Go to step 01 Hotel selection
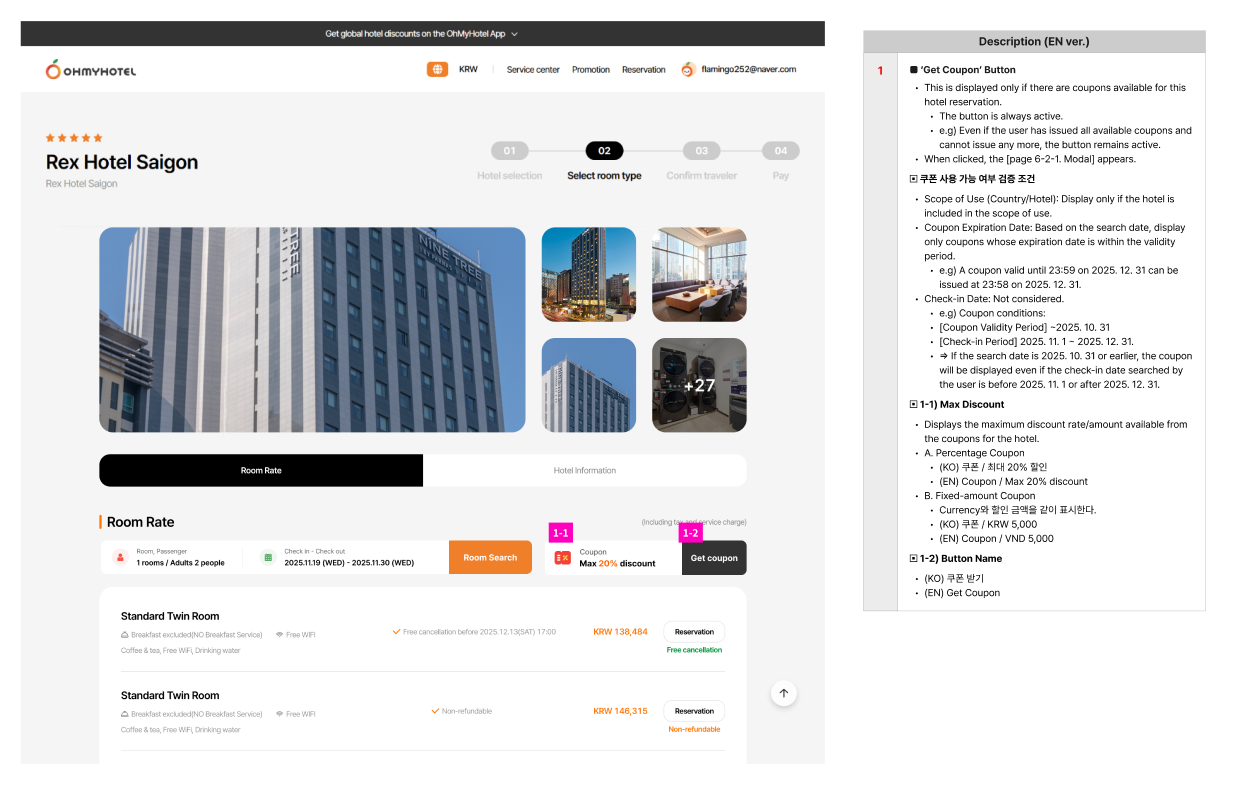The height and width of the screenshot is (789, 1234). (x=510, y=151)
